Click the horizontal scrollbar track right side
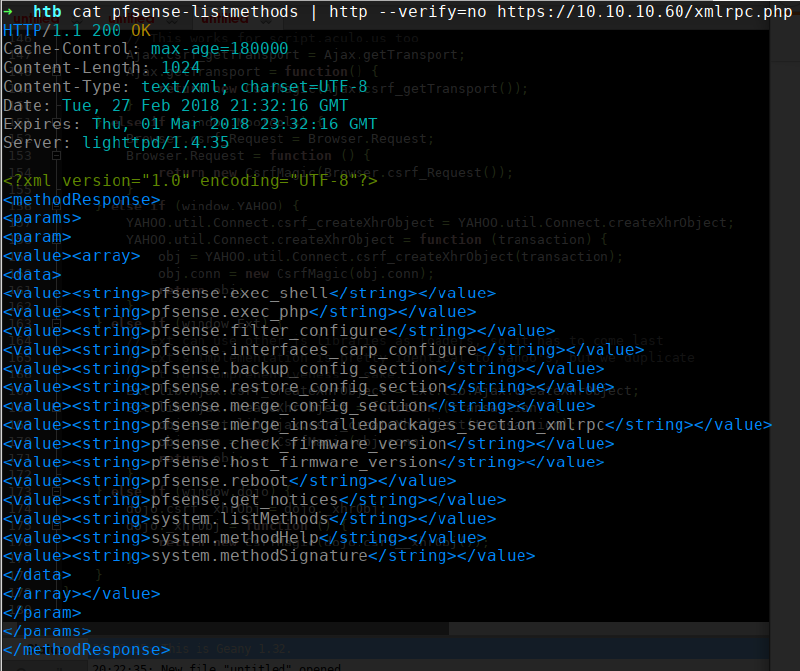This screenshot has width=800, height=671. [608, 628]
